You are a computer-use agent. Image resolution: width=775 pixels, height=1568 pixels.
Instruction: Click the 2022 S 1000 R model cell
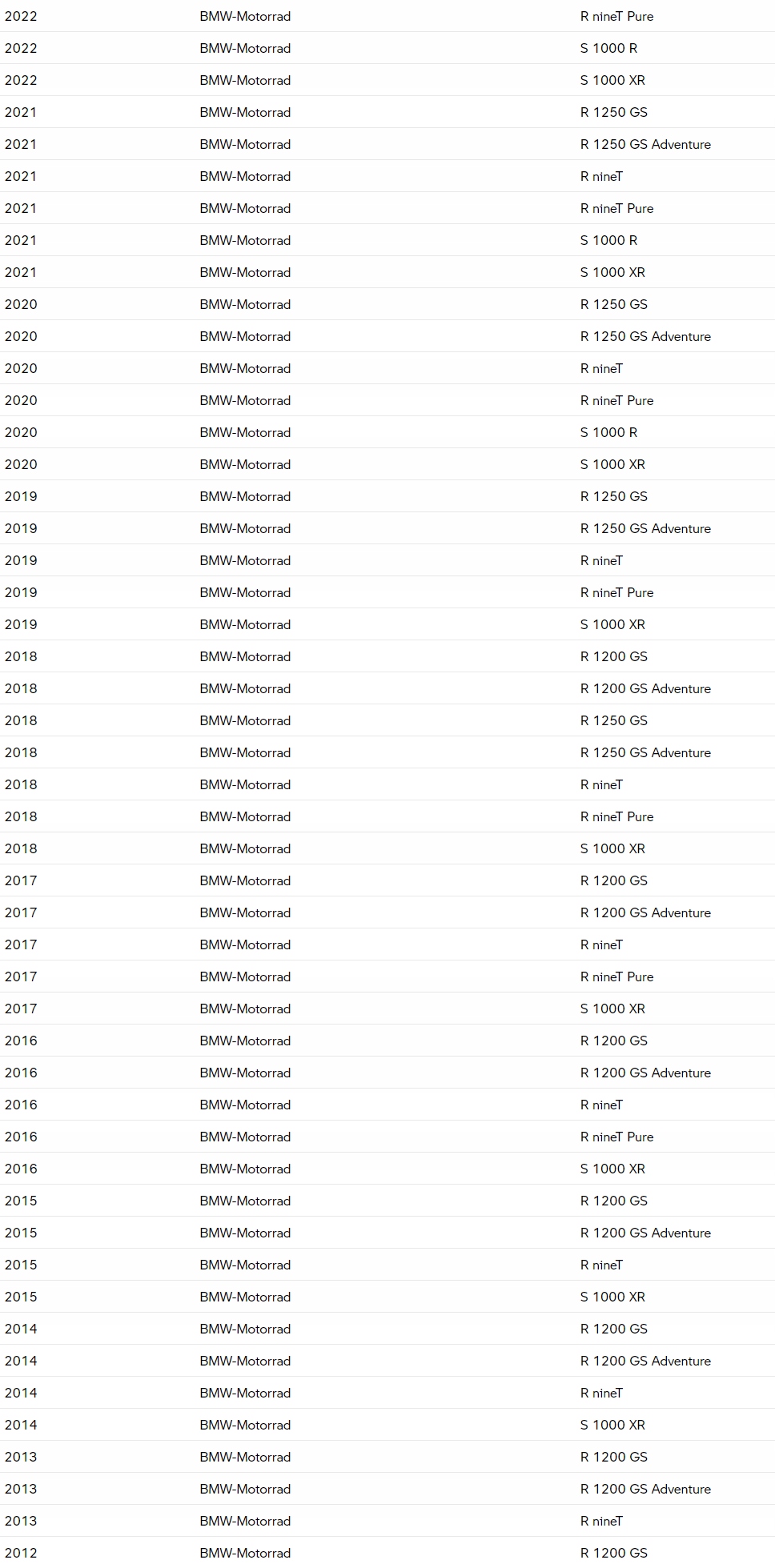(x=608, y=48)
